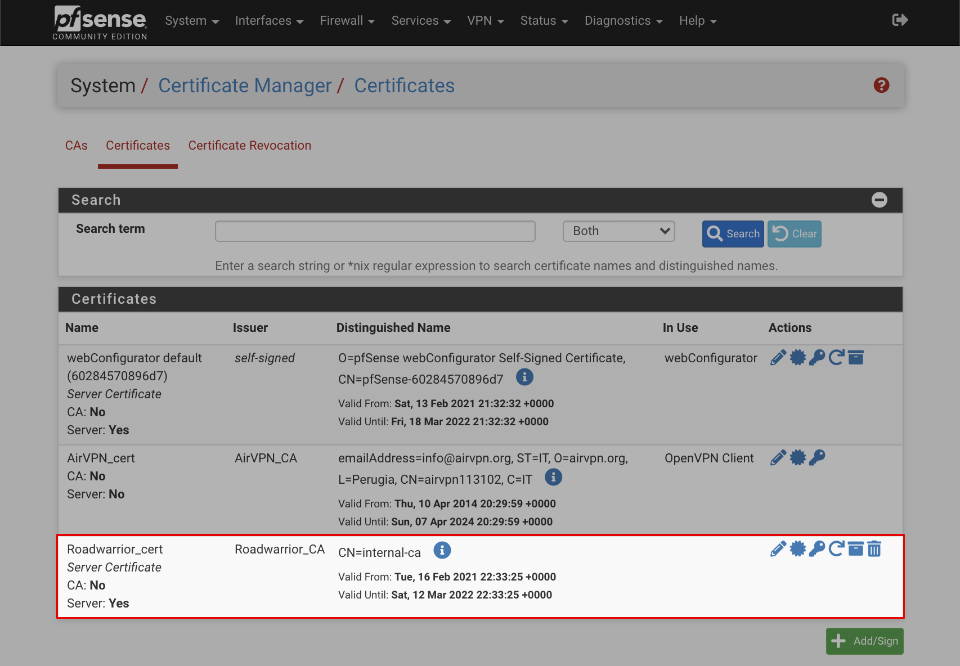The width and height of the screenshot is (960, 666).
Task: Export the AirVPN_cert certificate
Action: point(797,457)
